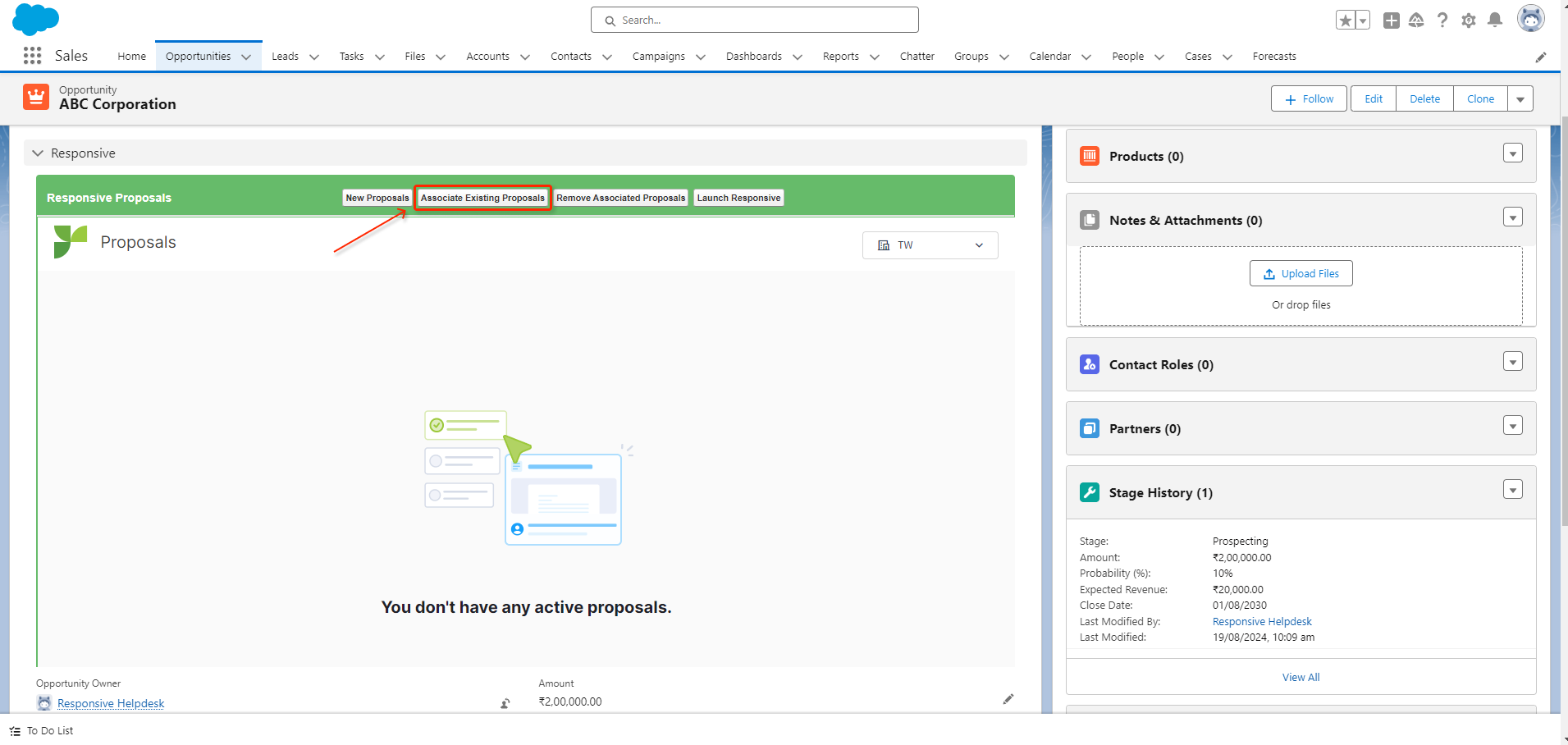1568x745 pixels.
Task: Click the New Proposals button
Action: pyautogui.click(x=377, y=198)
